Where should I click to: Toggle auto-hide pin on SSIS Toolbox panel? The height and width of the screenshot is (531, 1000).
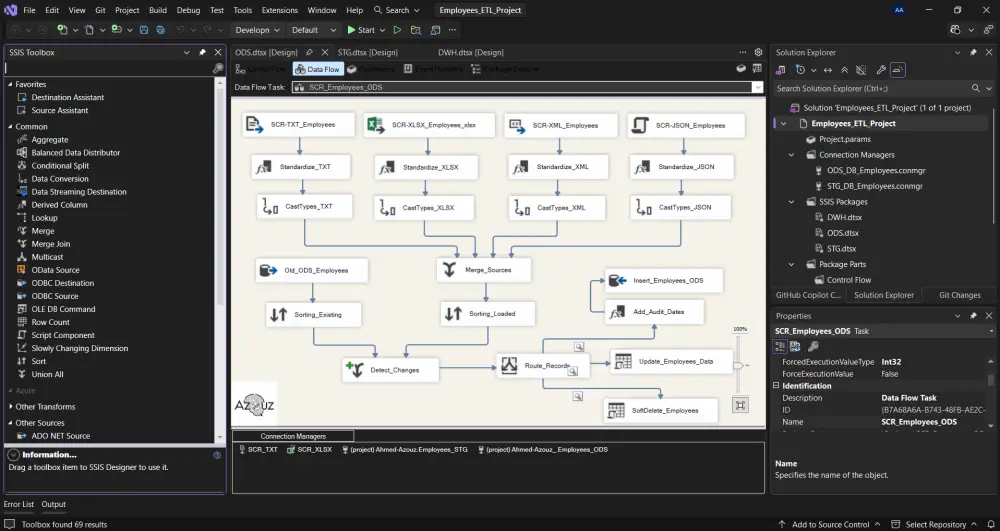click(x=202, y=52)
